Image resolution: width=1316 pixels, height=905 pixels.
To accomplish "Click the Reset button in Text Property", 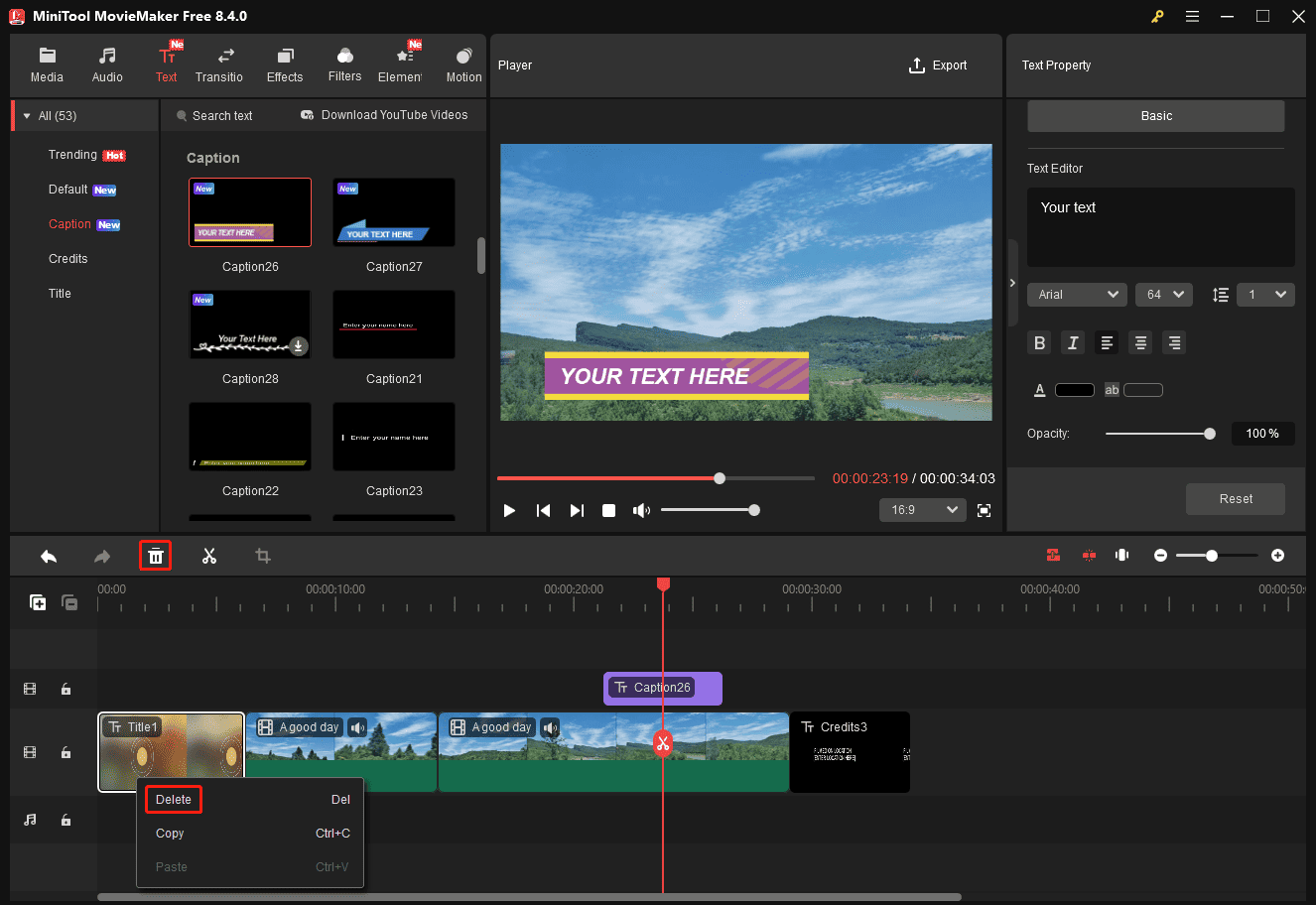I will 1235,499.
